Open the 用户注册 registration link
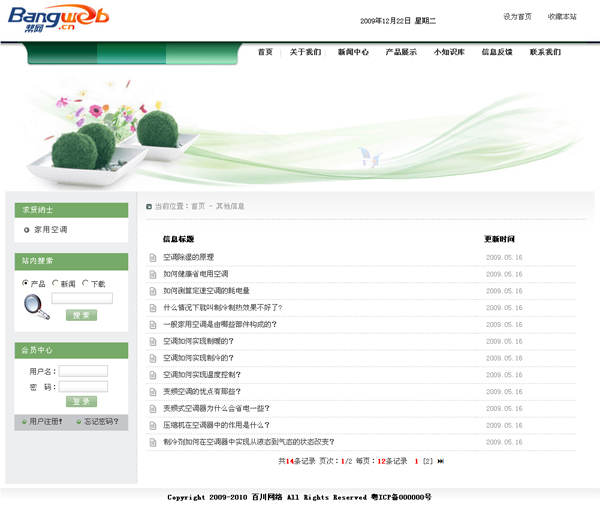 coord(44,421)
